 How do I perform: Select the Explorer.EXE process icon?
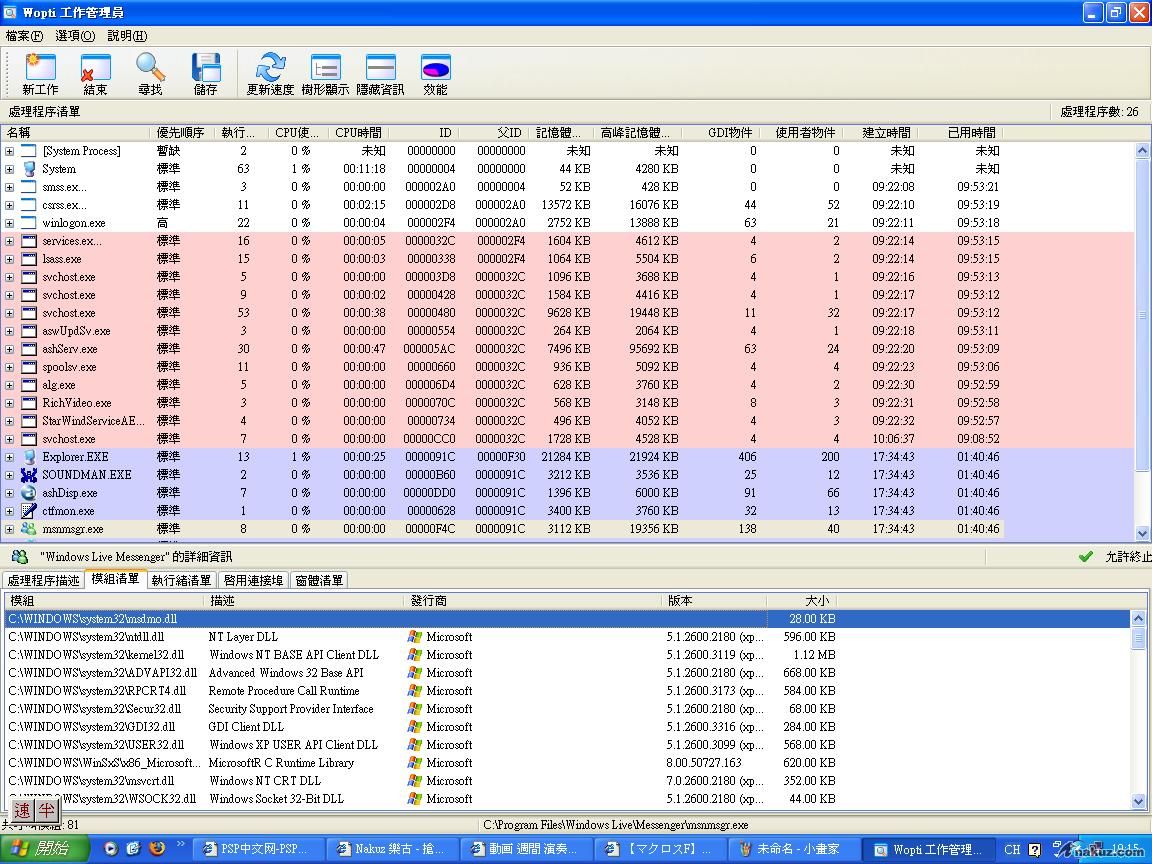tap(29, 457)
